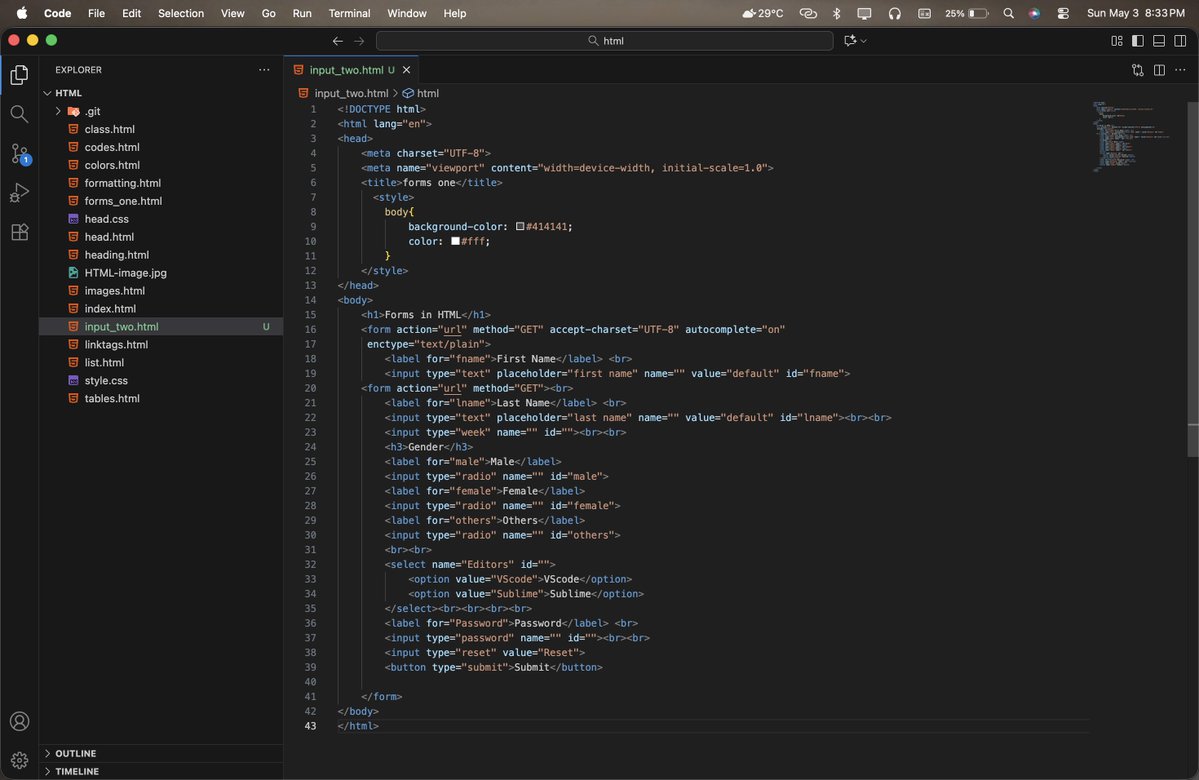Open the Go menu

(x=268, y=13)
